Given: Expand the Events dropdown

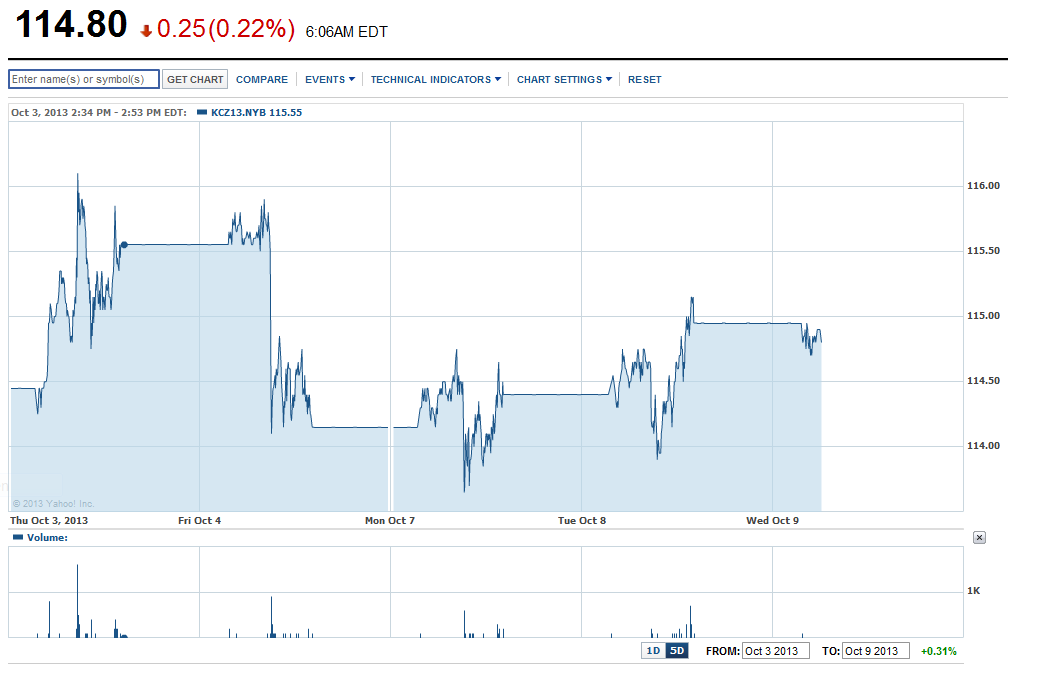Looking at the screenshot, I should click(329, 80).
